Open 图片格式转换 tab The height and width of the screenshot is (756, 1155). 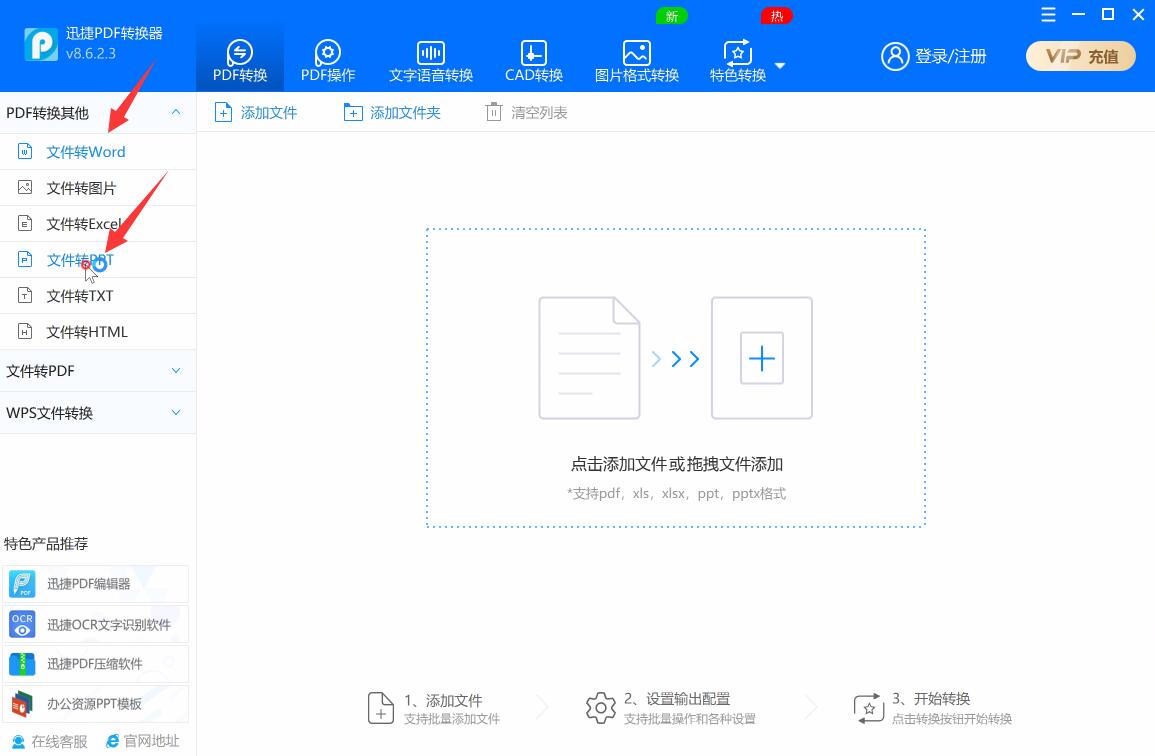tap(636, 61)
